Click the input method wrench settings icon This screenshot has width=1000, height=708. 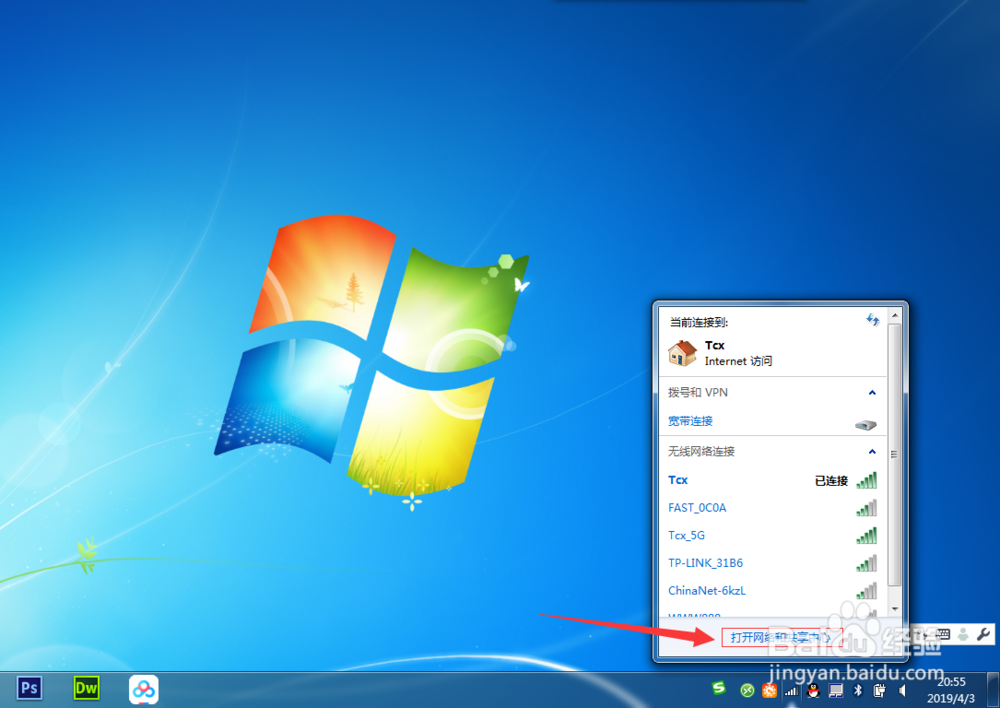[x=983, y=633]
